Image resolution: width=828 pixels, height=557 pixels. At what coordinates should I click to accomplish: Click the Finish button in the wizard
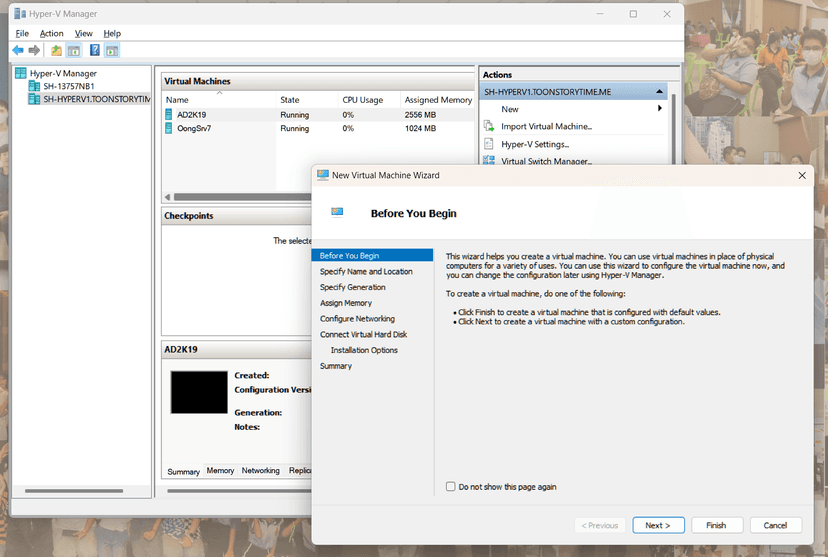tap(716, 525)
